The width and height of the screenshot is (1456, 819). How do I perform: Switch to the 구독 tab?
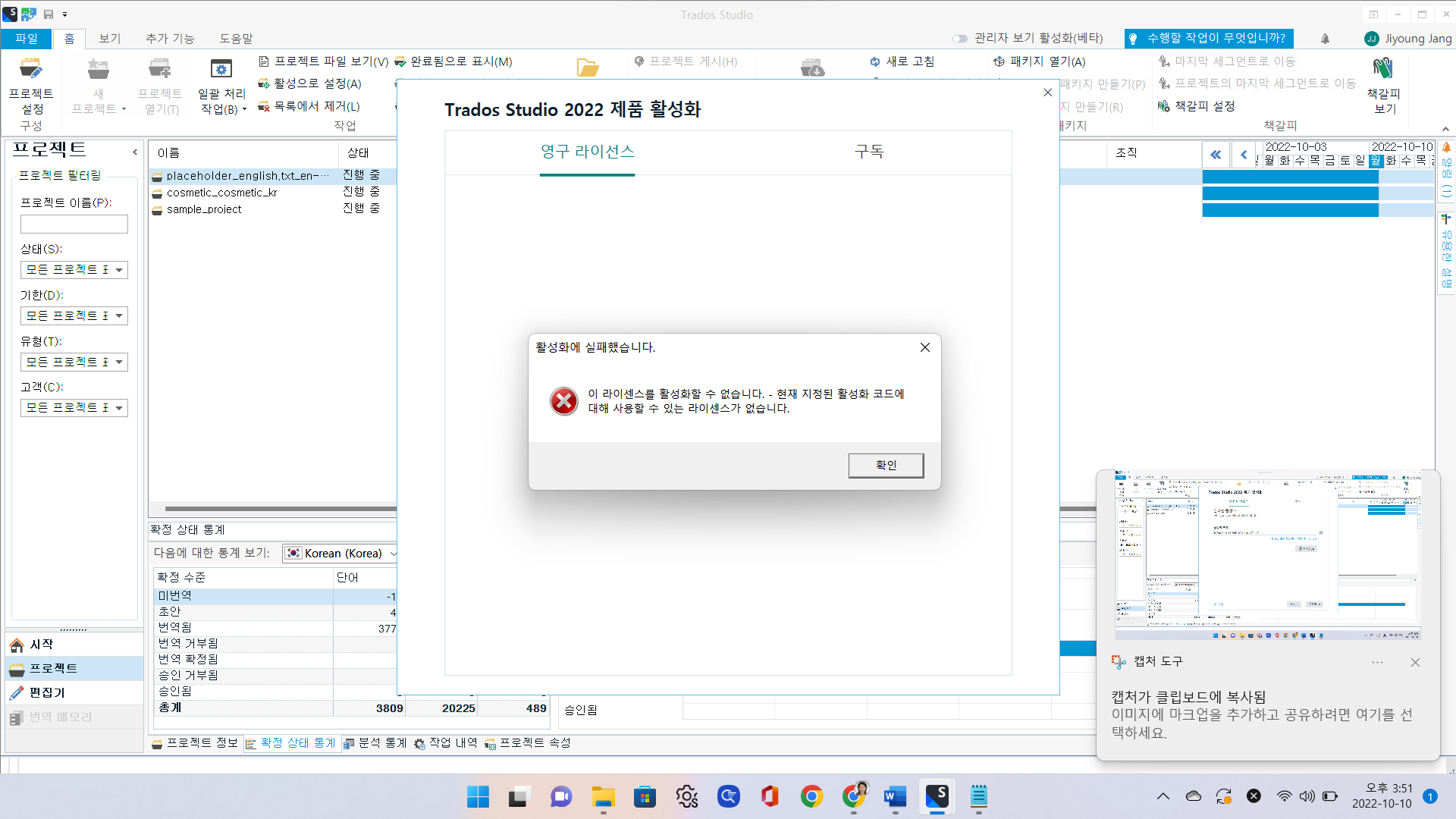tap(869, 152)
